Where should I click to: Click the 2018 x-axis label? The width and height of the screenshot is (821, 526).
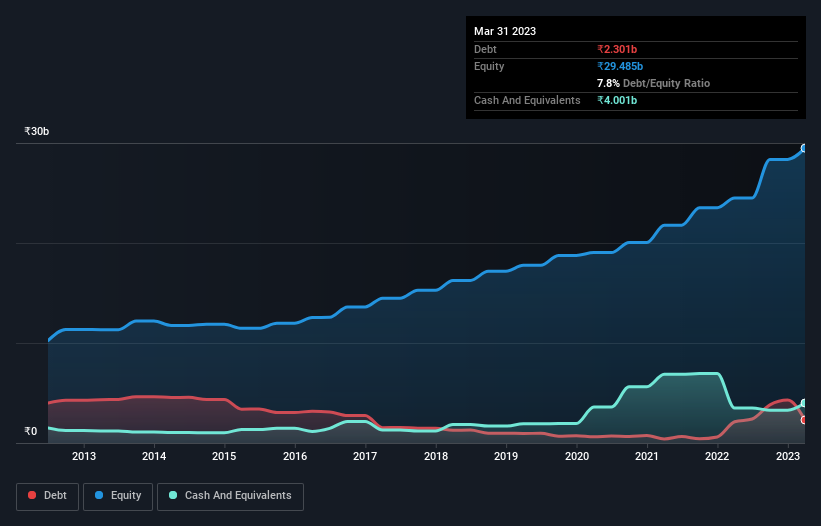436,456
